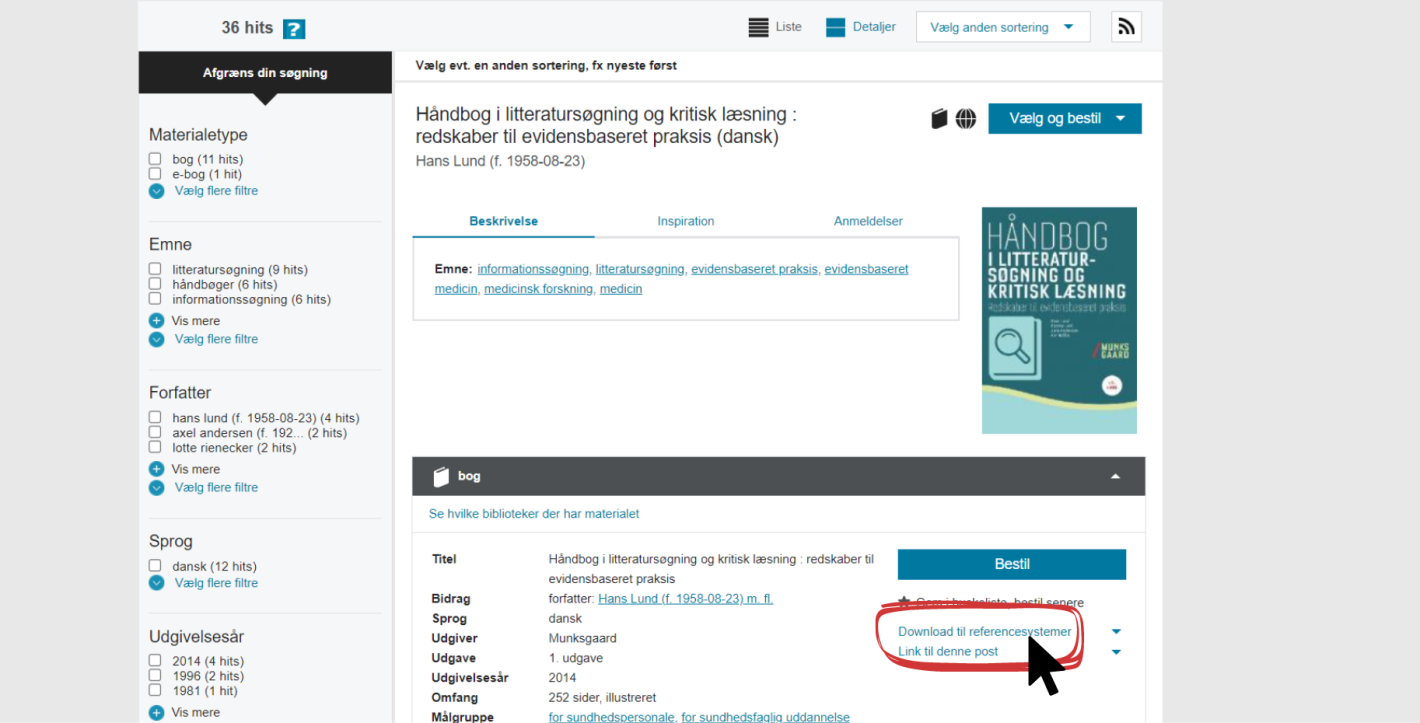The image size is (1420, 723).
Task: Open the help question mark icon
Action: (x=294, y=29)
